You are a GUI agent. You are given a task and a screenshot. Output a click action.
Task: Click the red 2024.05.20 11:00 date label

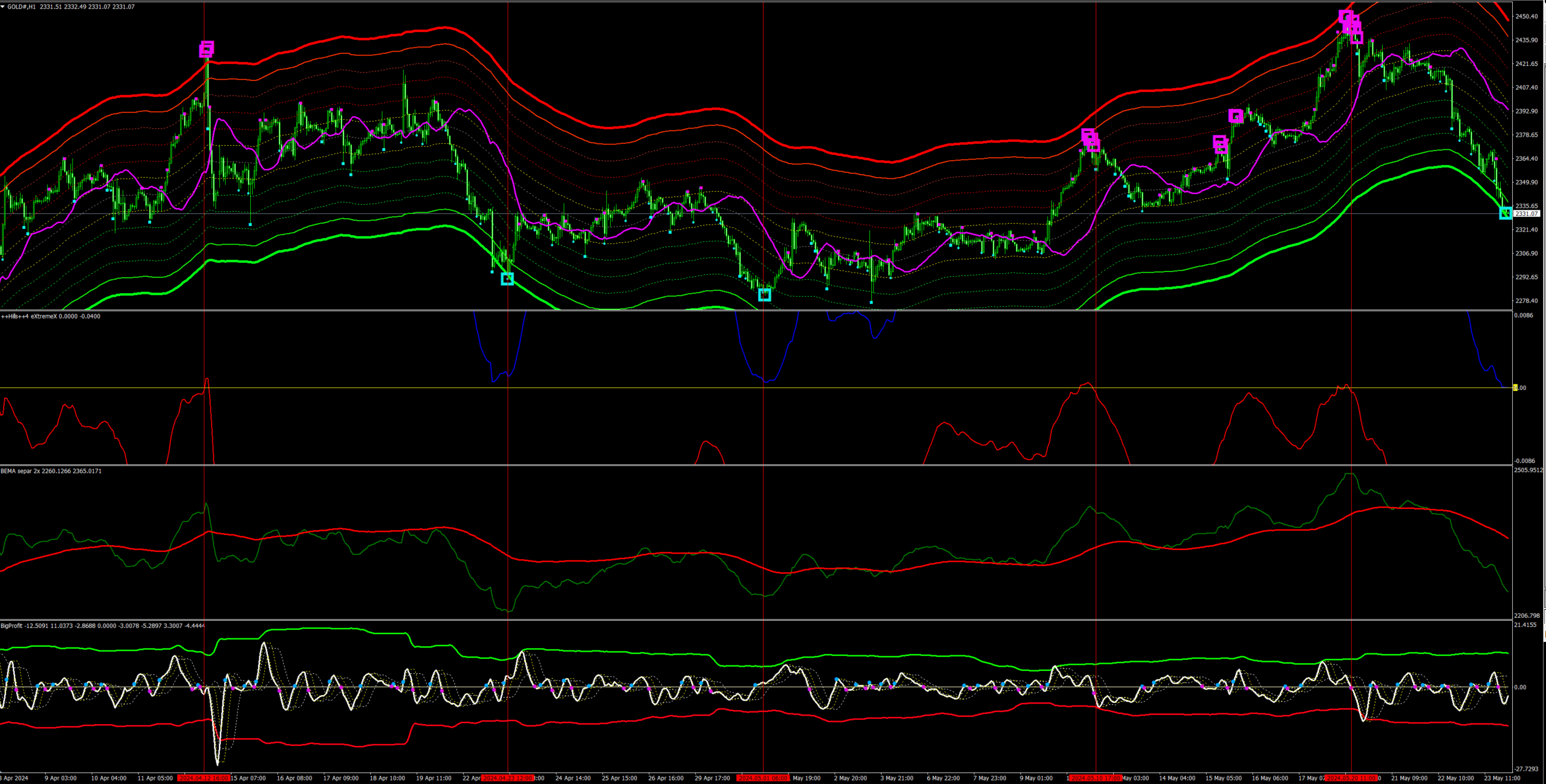click(1351, 778)
